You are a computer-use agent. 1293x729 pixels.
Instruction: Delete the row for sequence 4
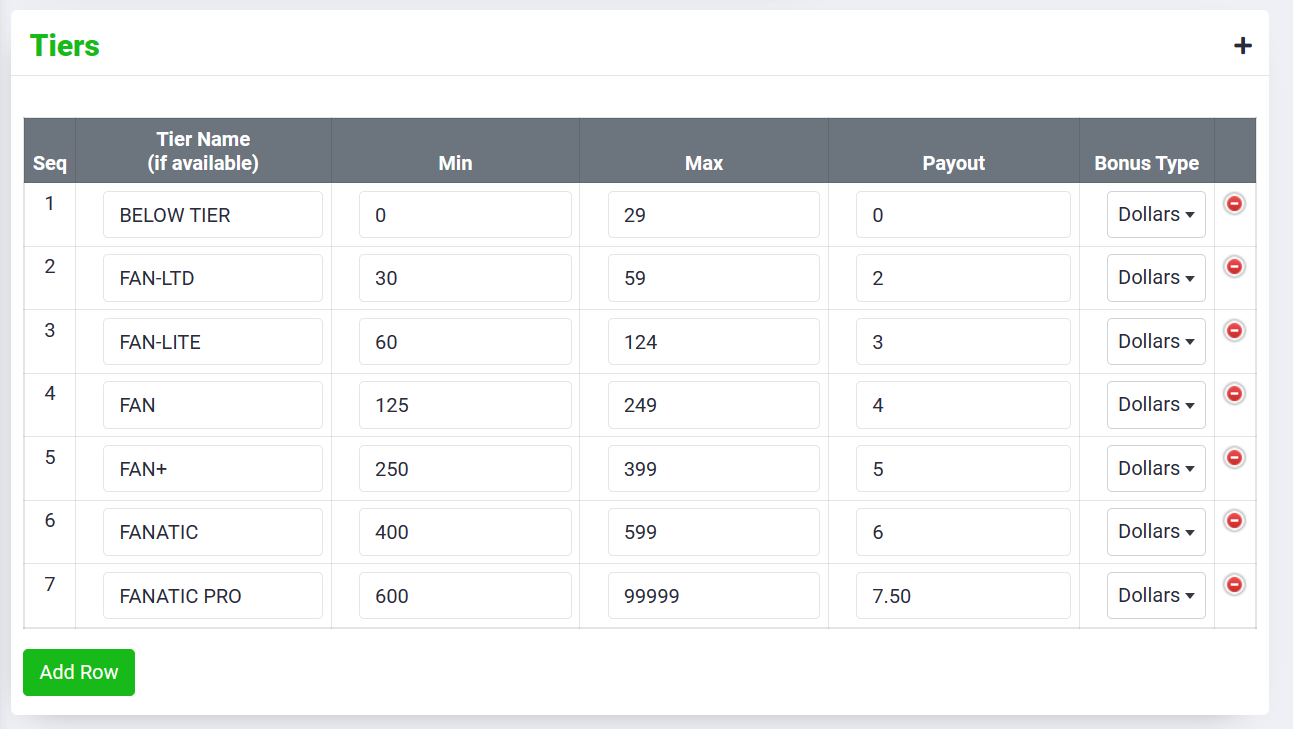point(1234,394)
